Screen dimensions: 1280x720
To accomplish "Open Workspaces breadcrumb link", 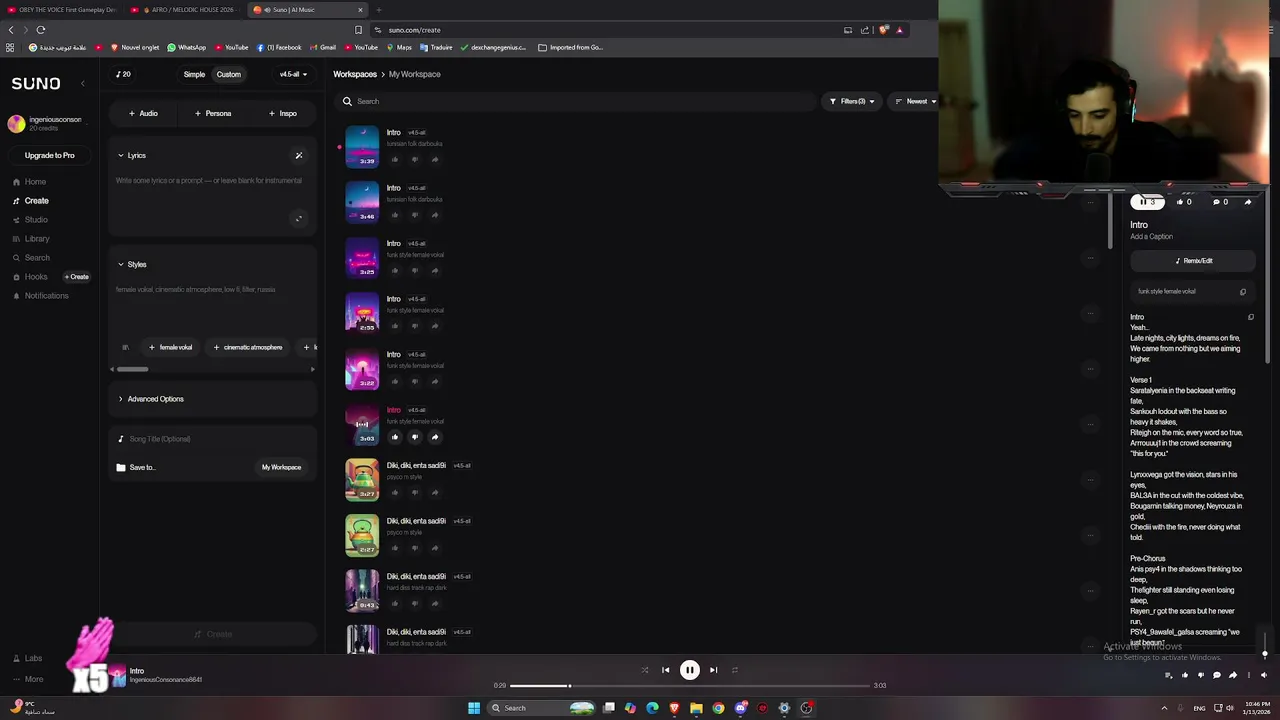I will pos(355,74).
